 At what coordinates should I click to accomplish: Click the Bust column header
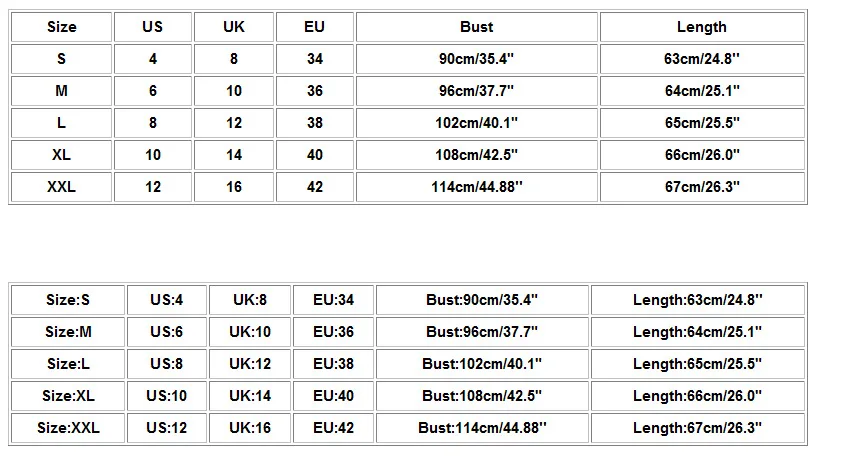(x=477, y=27)
